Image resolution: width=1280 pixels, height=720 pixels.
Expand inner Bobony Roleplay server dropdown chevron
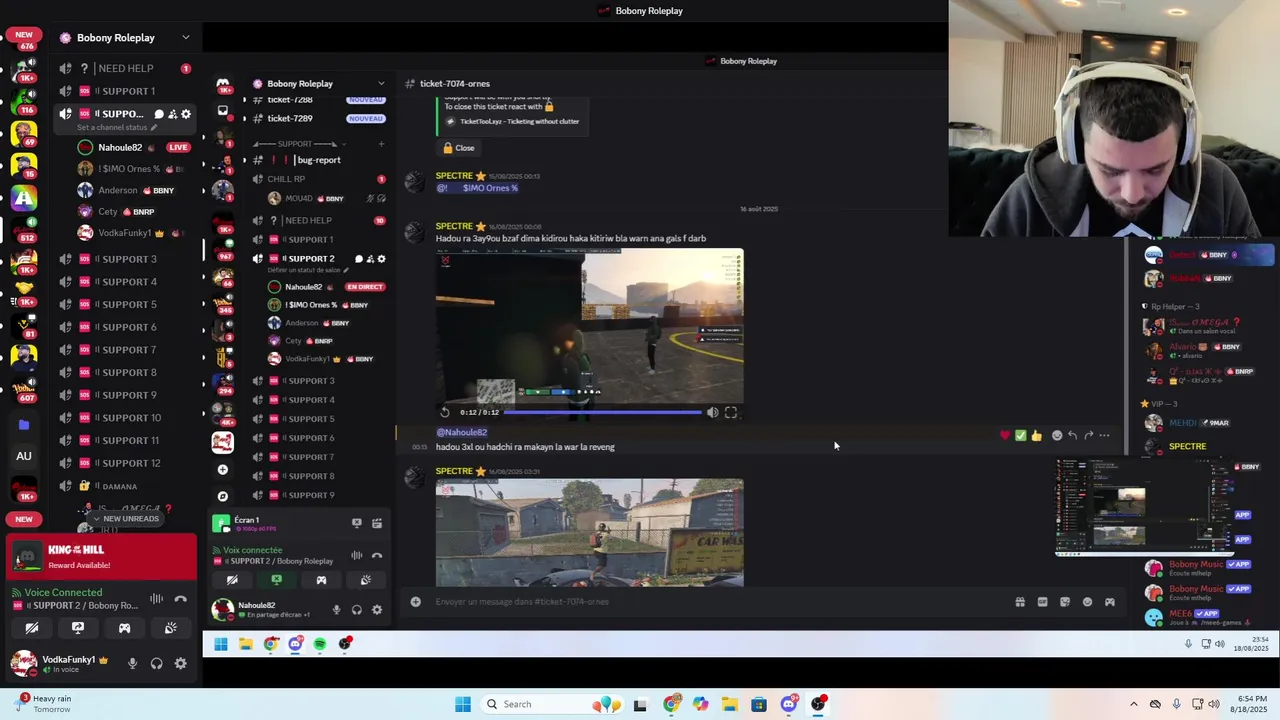380,84
